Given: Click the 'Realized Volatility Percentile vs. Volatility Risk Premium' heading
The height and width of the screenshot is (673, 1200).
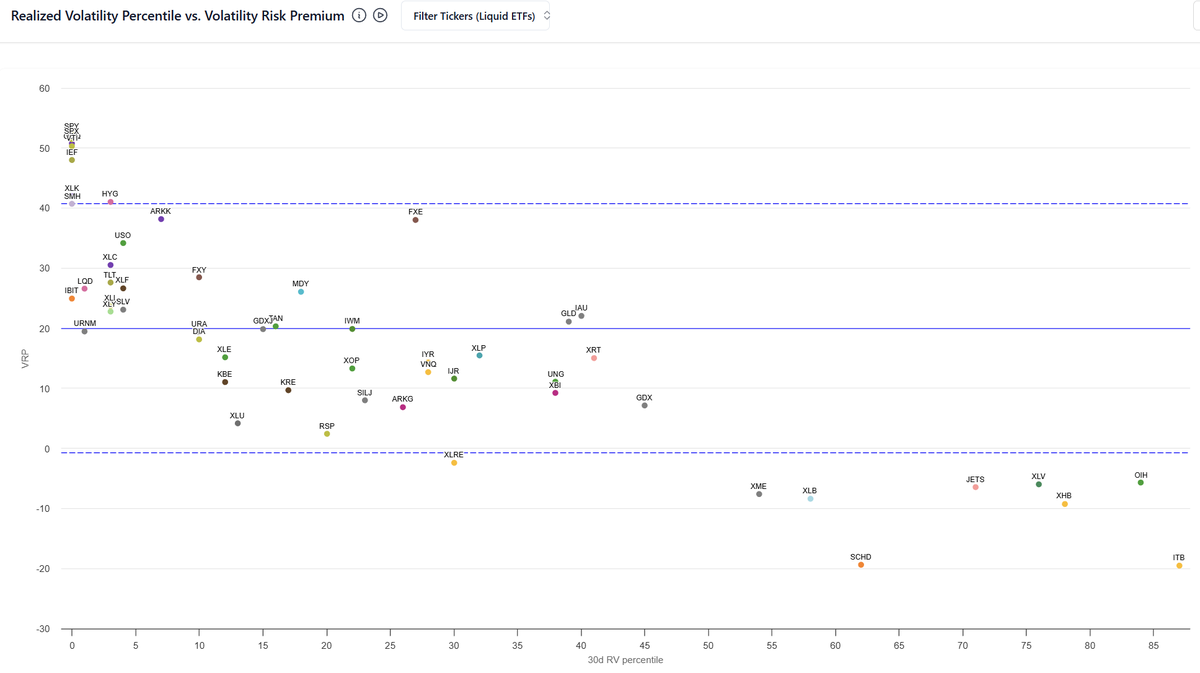Looking at the screenshot, I should [178, 16].
